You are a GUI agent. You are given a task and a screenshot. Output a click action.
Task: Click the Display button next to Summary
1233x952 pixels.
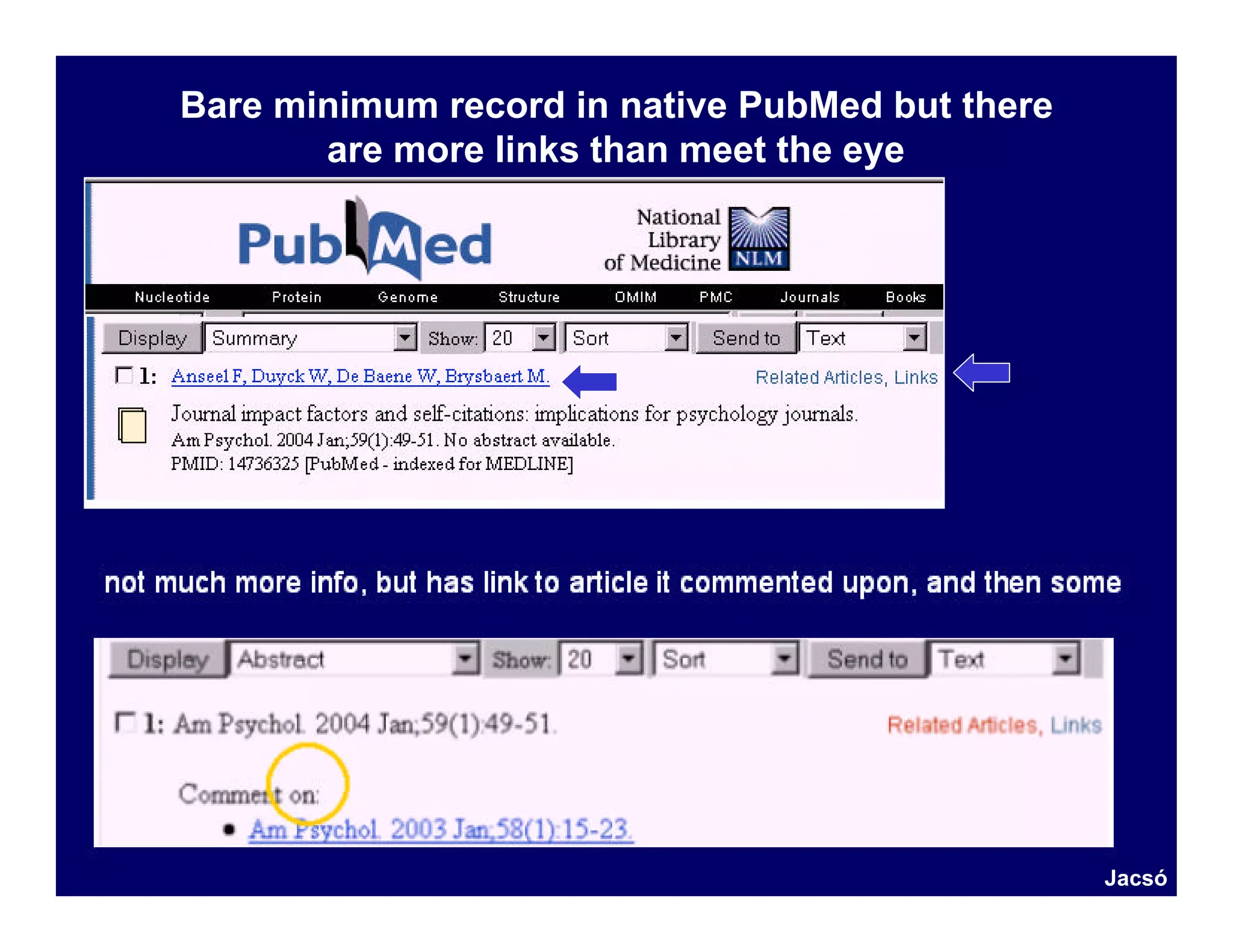point(152,338)
